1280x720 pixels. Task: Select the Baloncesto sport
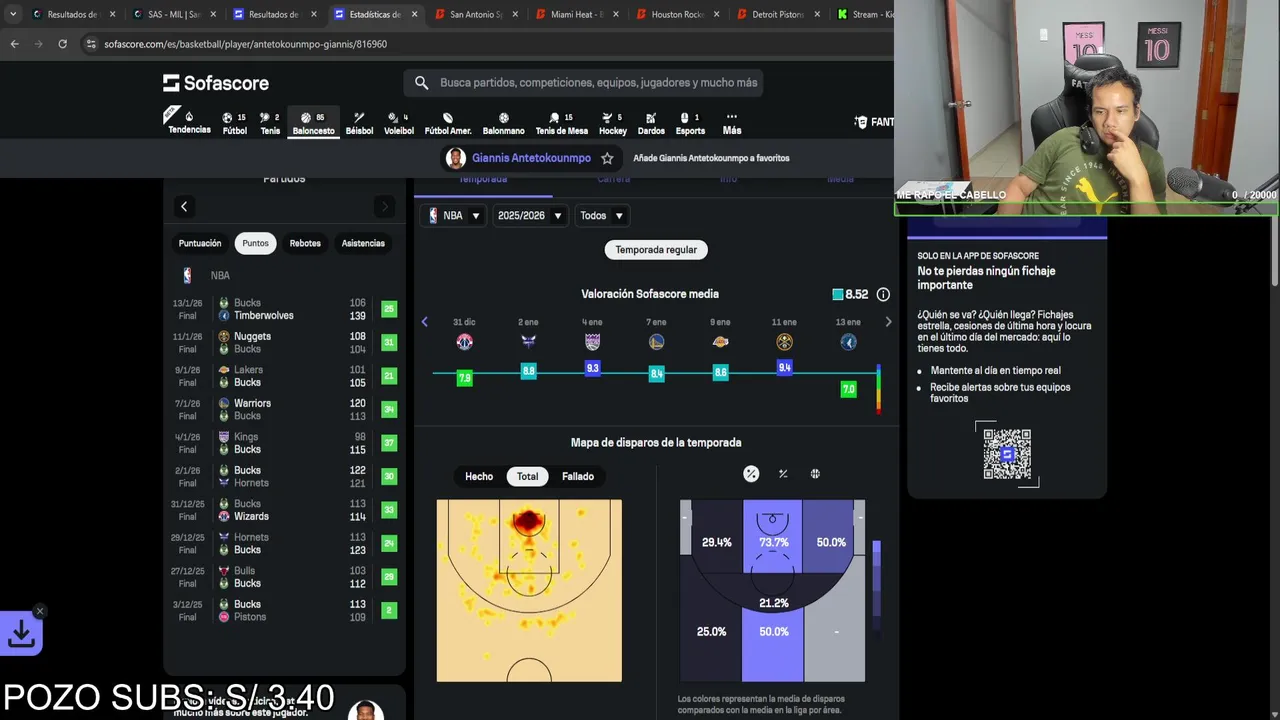tap(313, 123)
